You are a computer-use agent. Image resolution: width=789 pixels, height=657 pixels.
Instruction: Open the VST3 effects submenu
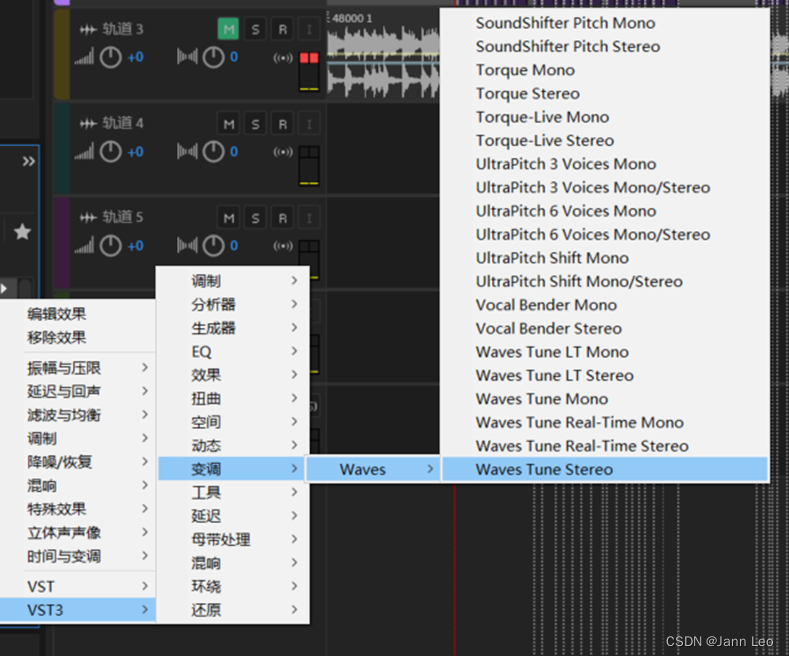[77, 610]
